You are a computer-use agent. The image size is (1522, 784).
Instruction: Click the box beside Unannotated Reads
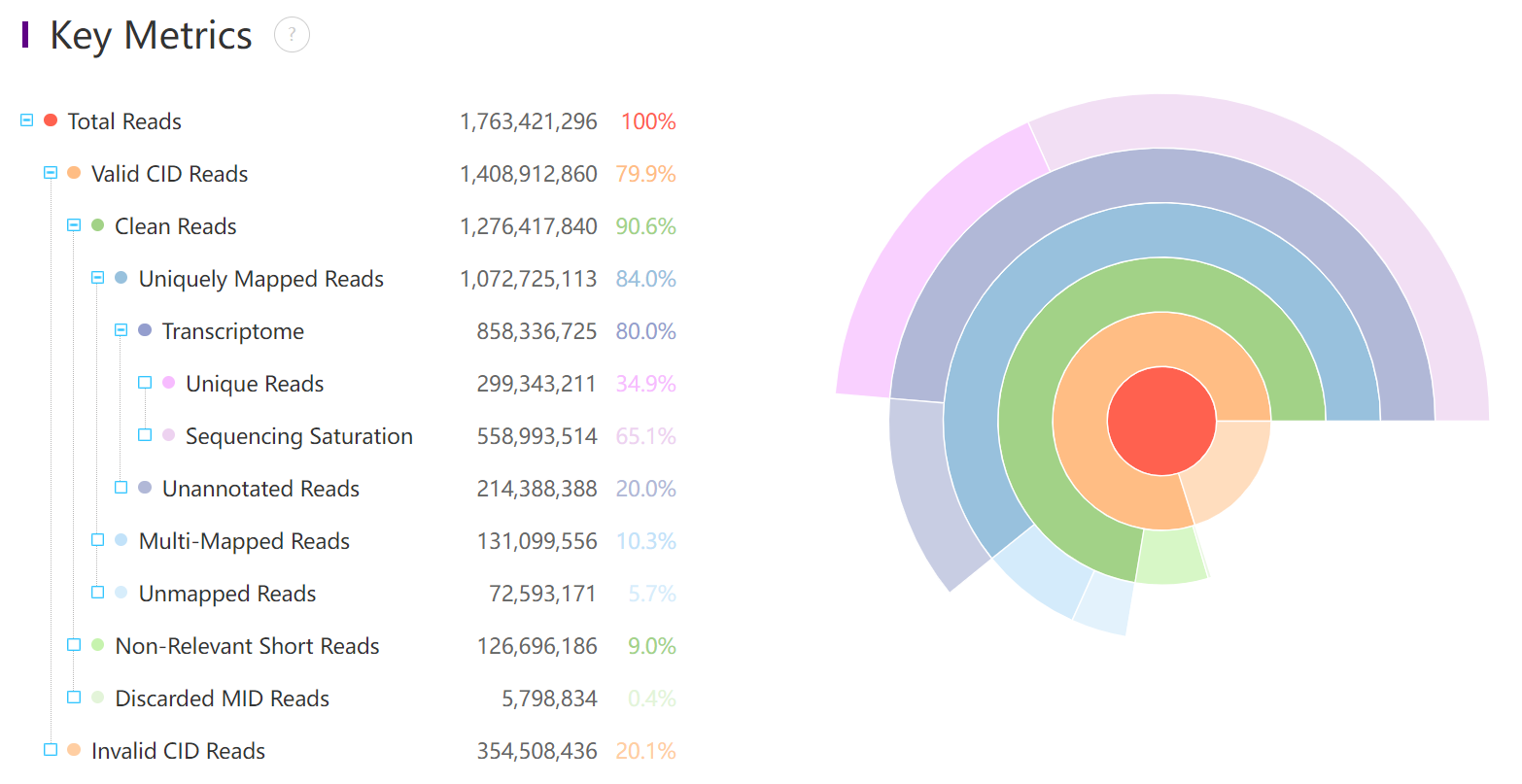121,488
